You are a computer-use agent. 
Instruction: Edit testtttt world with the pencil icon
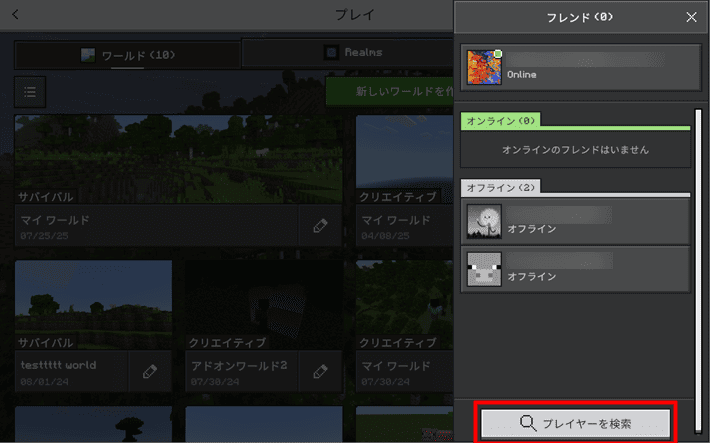click(x=150, y=371)
